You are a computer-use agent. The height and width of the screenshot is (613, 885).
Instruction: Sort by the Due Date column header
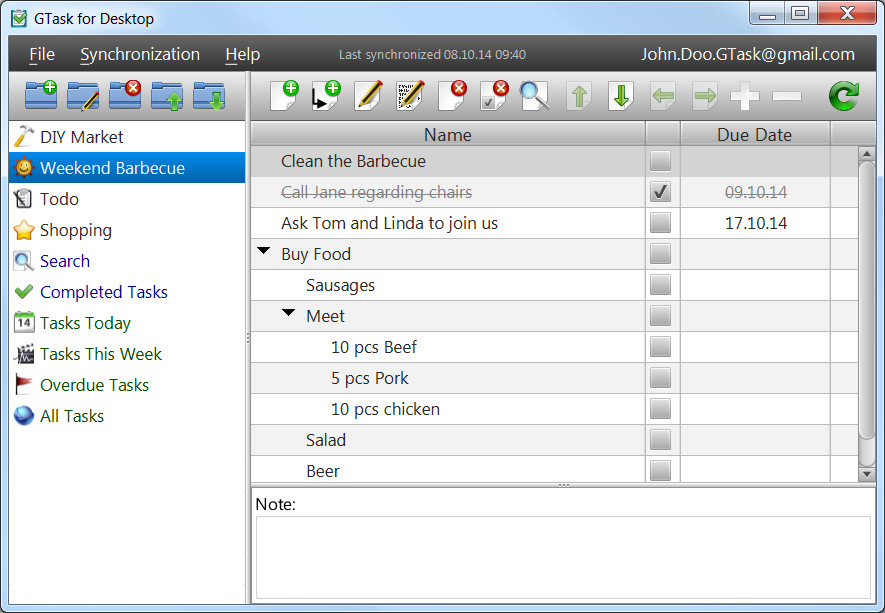pos(755,134)
